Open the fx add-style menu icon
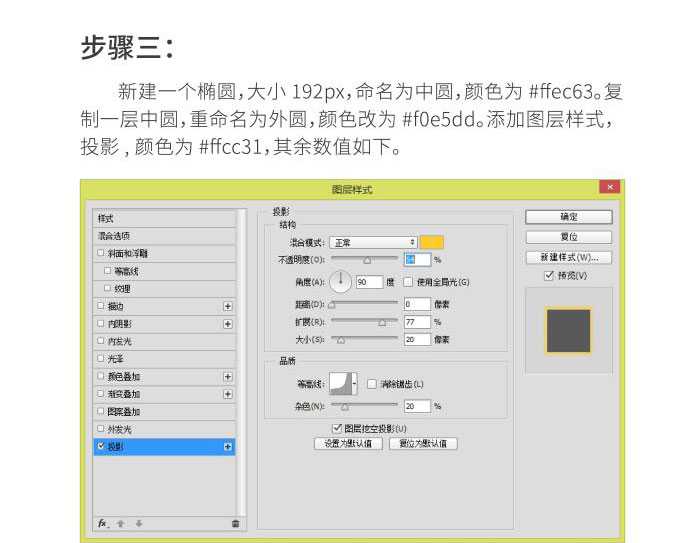The height and width of the screenshot is (543, 690). [102, 523]
